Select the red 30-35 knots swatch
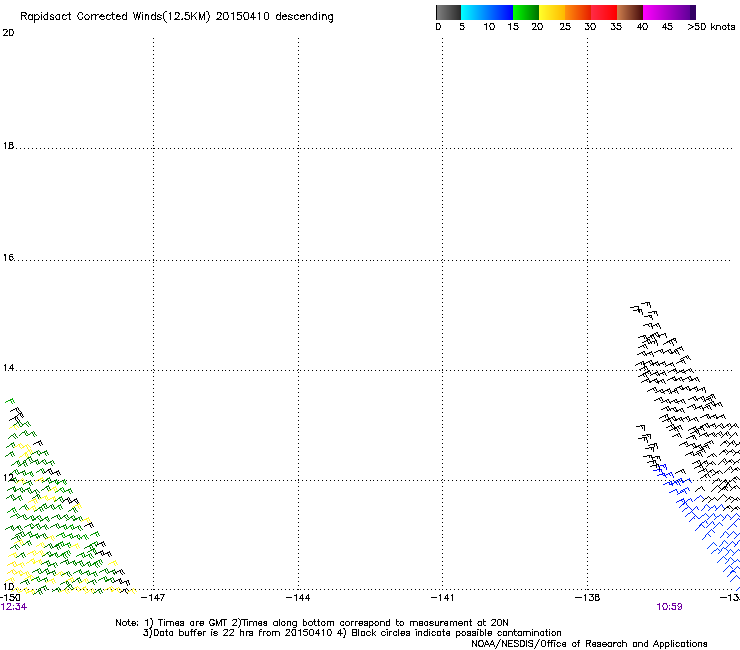 pyautogui.click(x=604, y=12)
